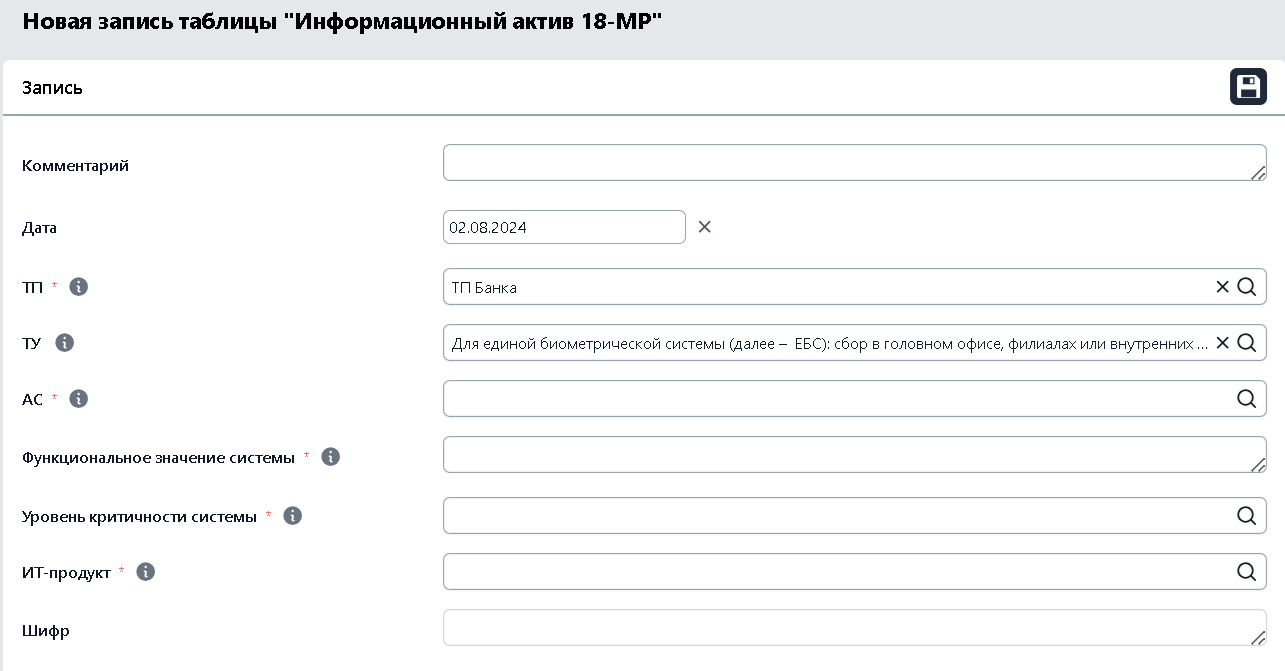Open lookup for Уровень критичности системы

click(x=1246, y=516)
